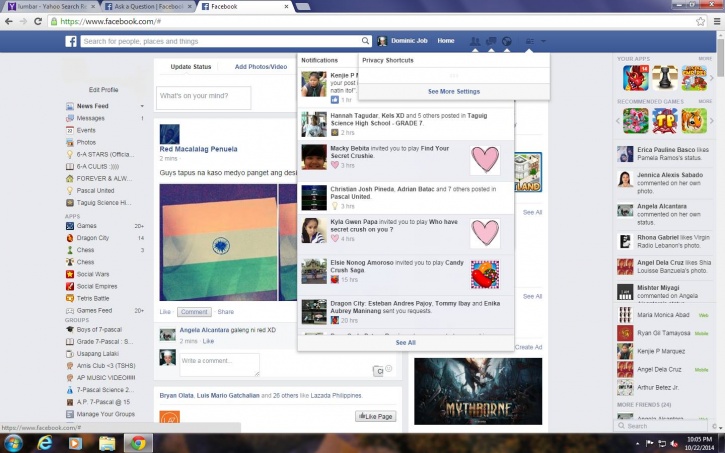
Task: Expand News Feed sort options arrow
Action: tap(142, 106)
